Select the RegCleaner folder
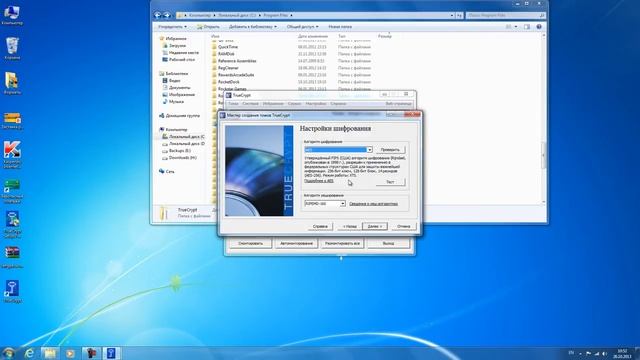 (x=228, y=68)
